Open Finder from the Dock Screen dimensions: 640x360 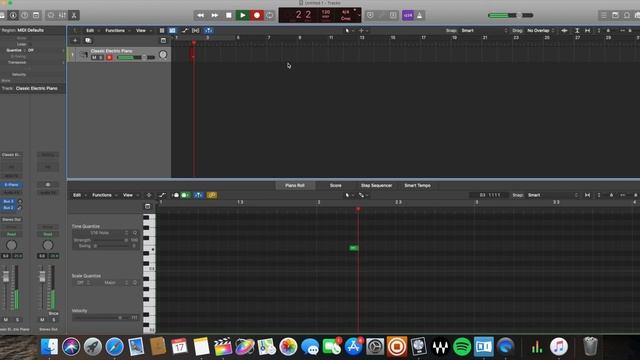49,347
